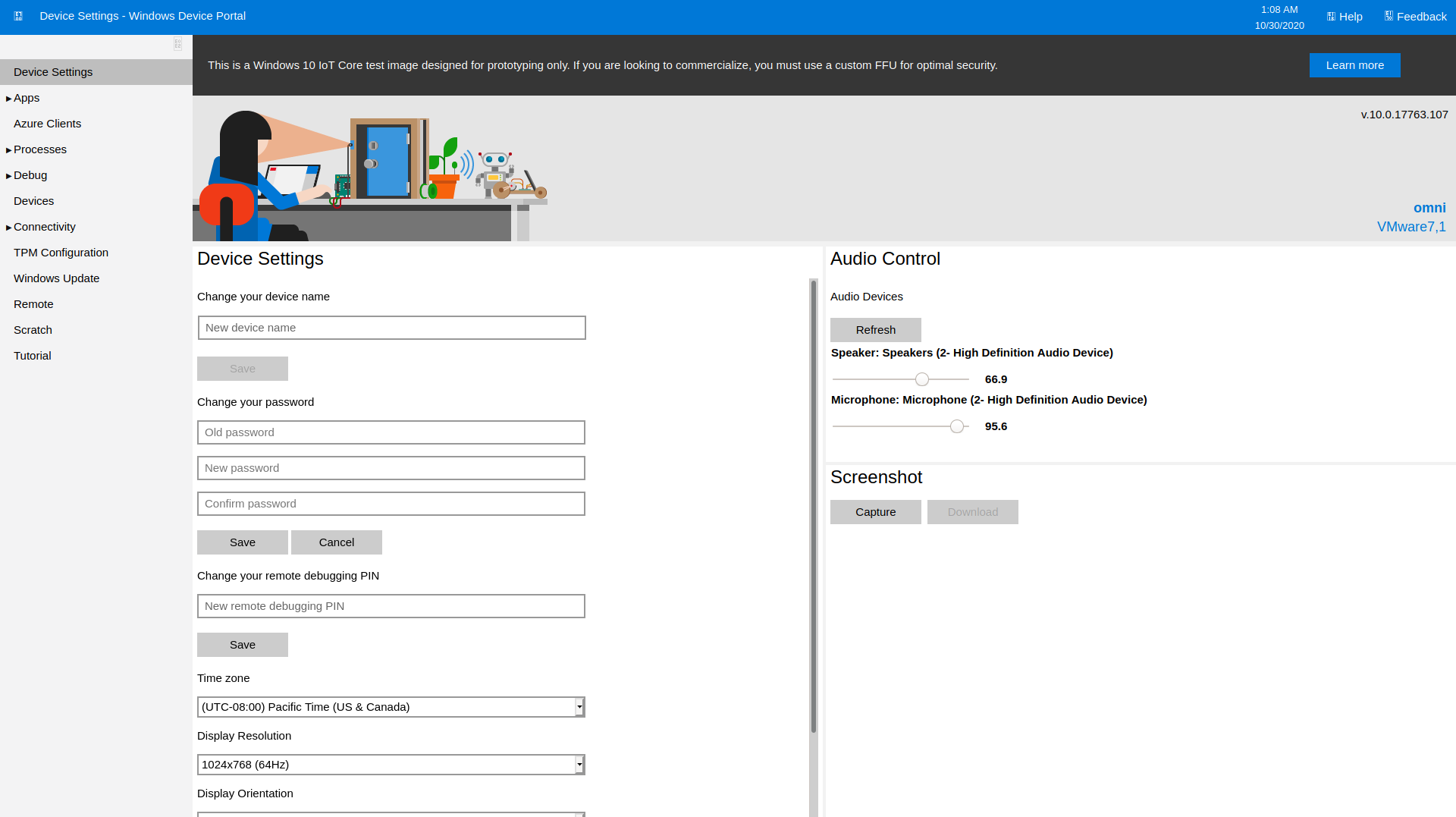
Task: Go to TPM Configuration in sidebar
Action: coord(61,253)
